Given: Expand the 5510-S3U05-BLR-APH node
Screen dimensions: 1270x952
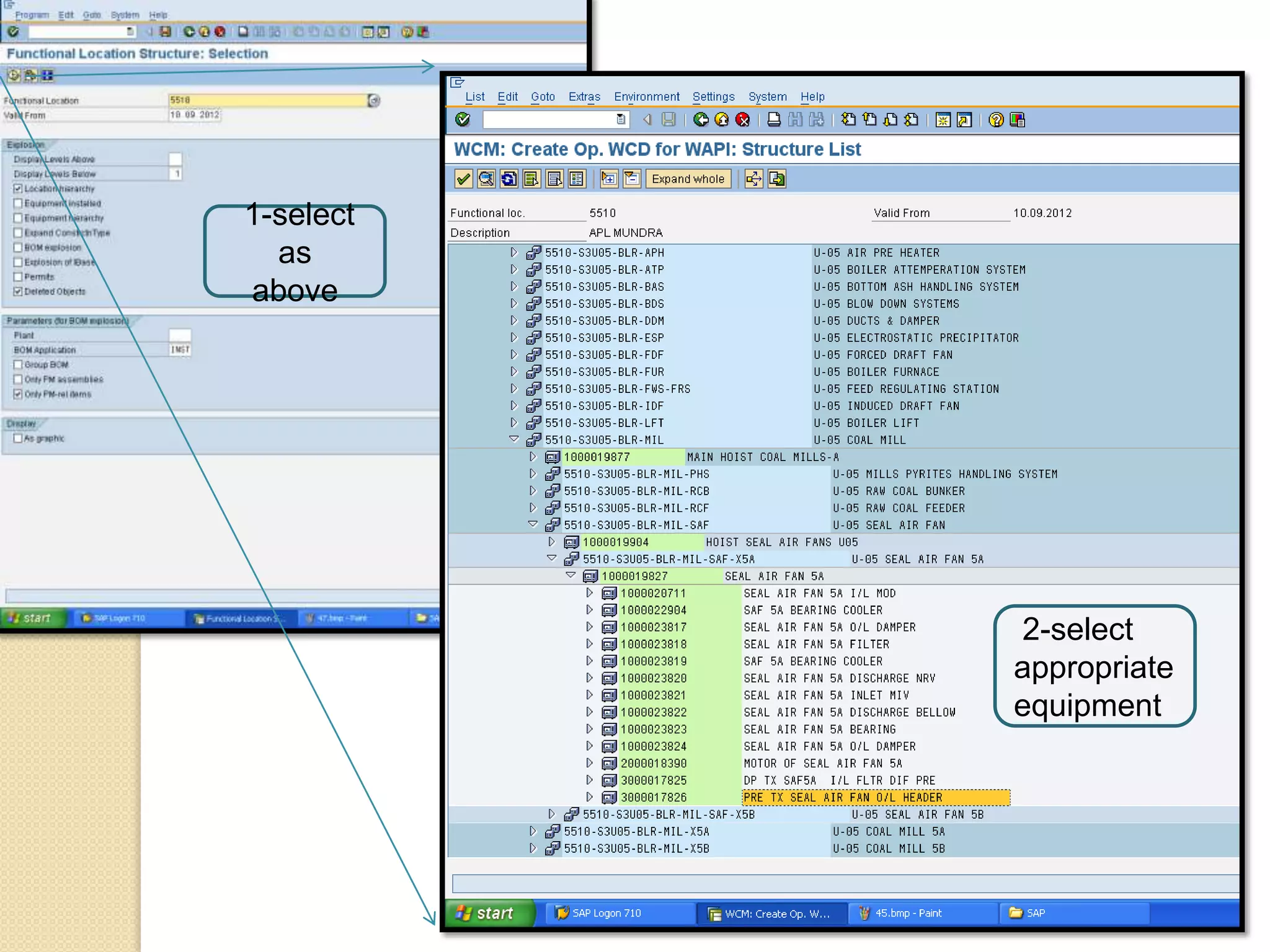Looking at the screenshot, I should pyautogui.click(x=513, y=252).
